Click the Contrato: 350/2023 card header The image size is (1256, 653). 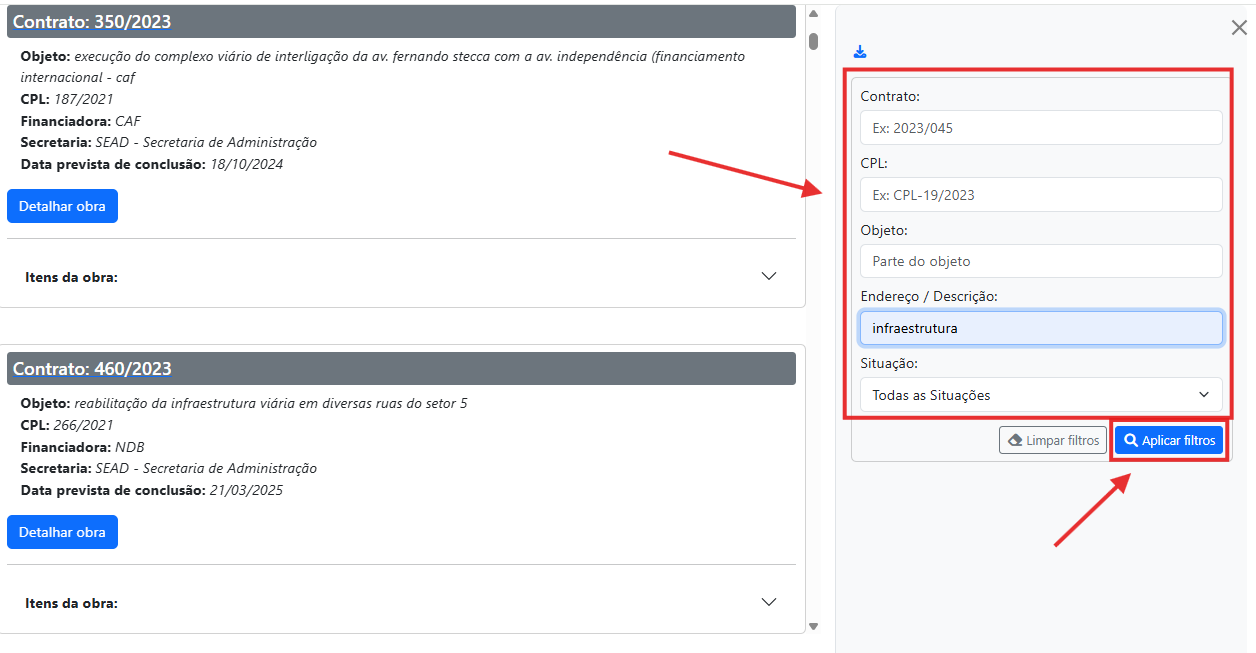[x=401, y=21]
